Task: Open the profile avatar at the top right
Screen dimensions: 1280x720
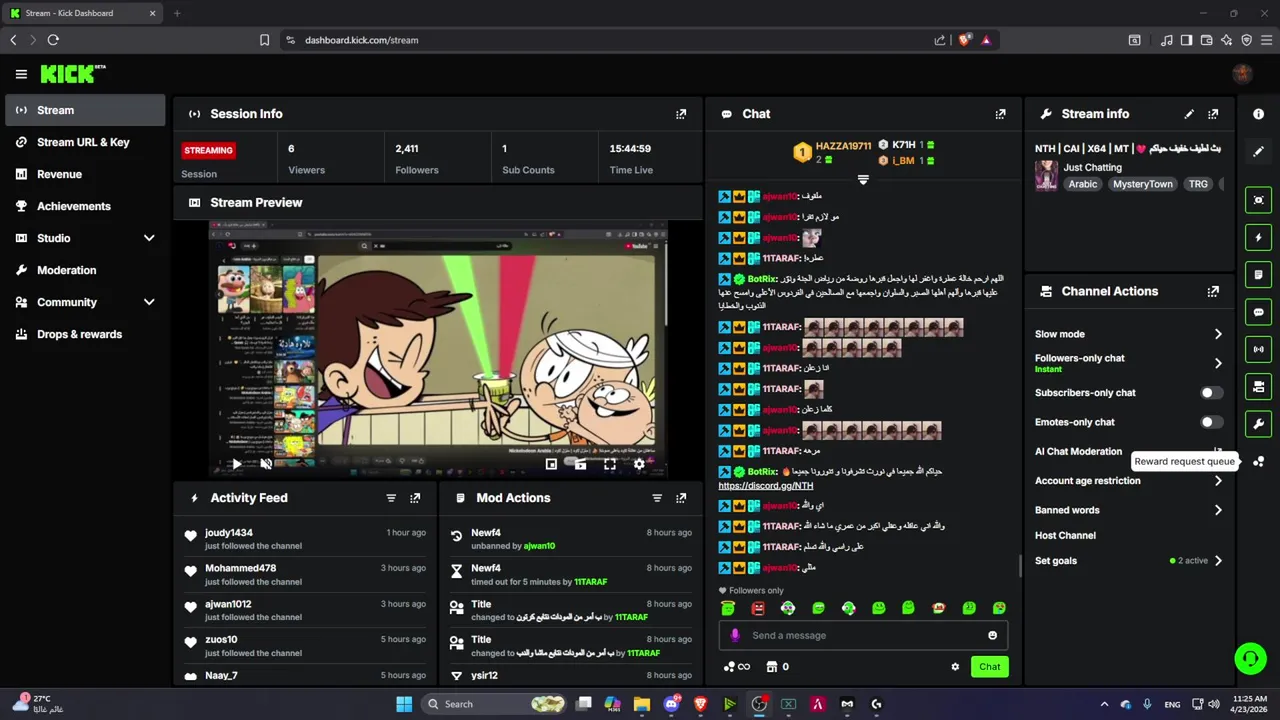Action: click(x=1243, y=74)
